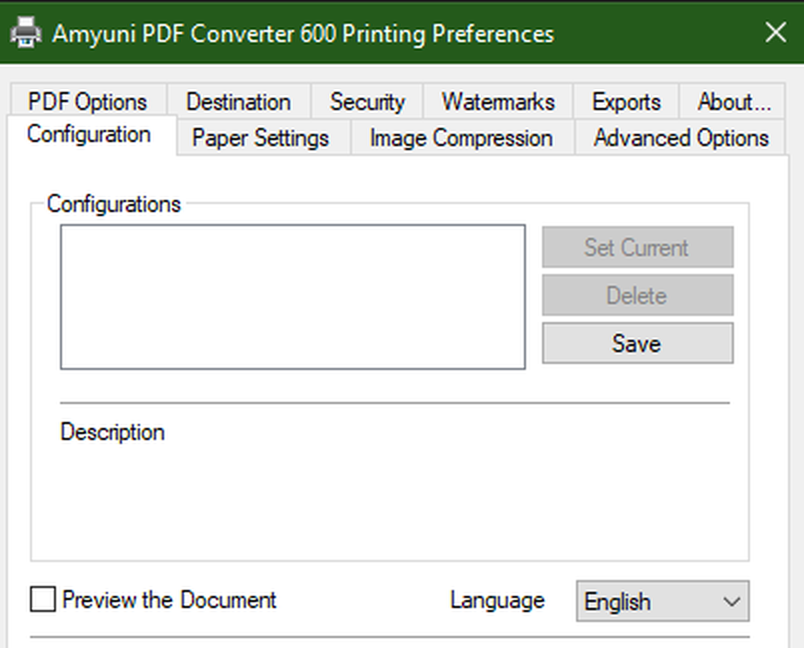
Task: Click inside the Configurations list box
Action: [293, 297]
